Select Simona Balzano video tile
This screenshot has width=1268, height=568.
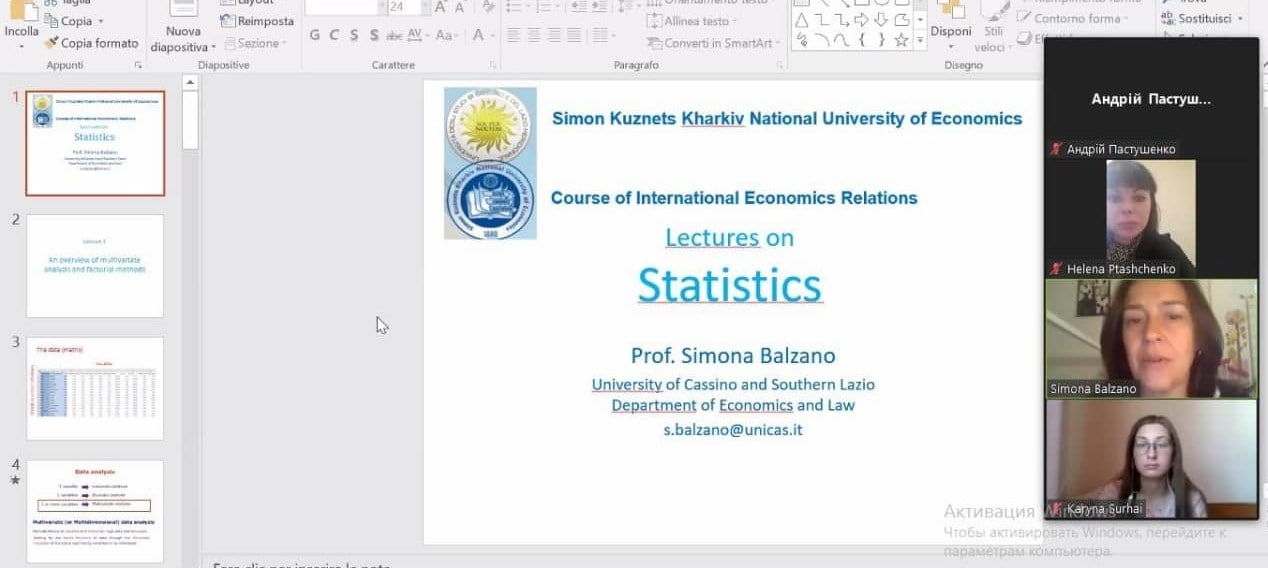1151,338
